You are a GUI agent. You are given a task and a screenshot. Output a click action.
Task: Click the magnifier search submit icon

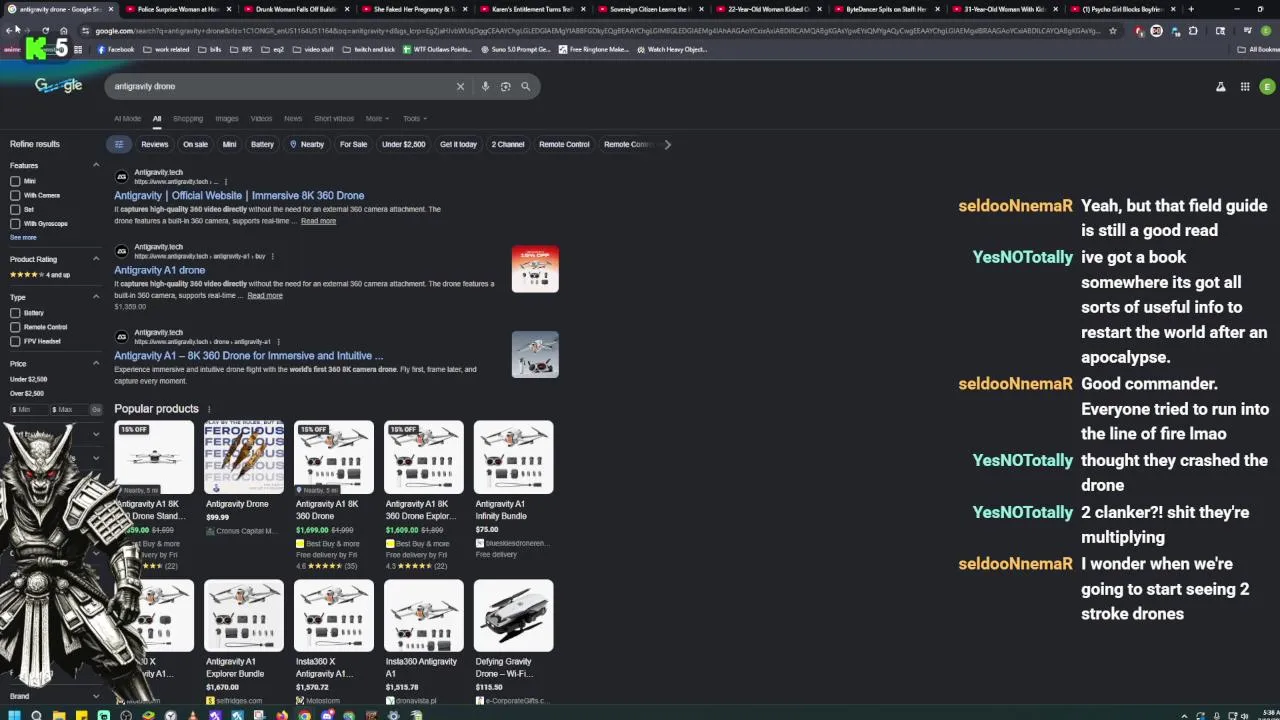[x=525, y=86]
